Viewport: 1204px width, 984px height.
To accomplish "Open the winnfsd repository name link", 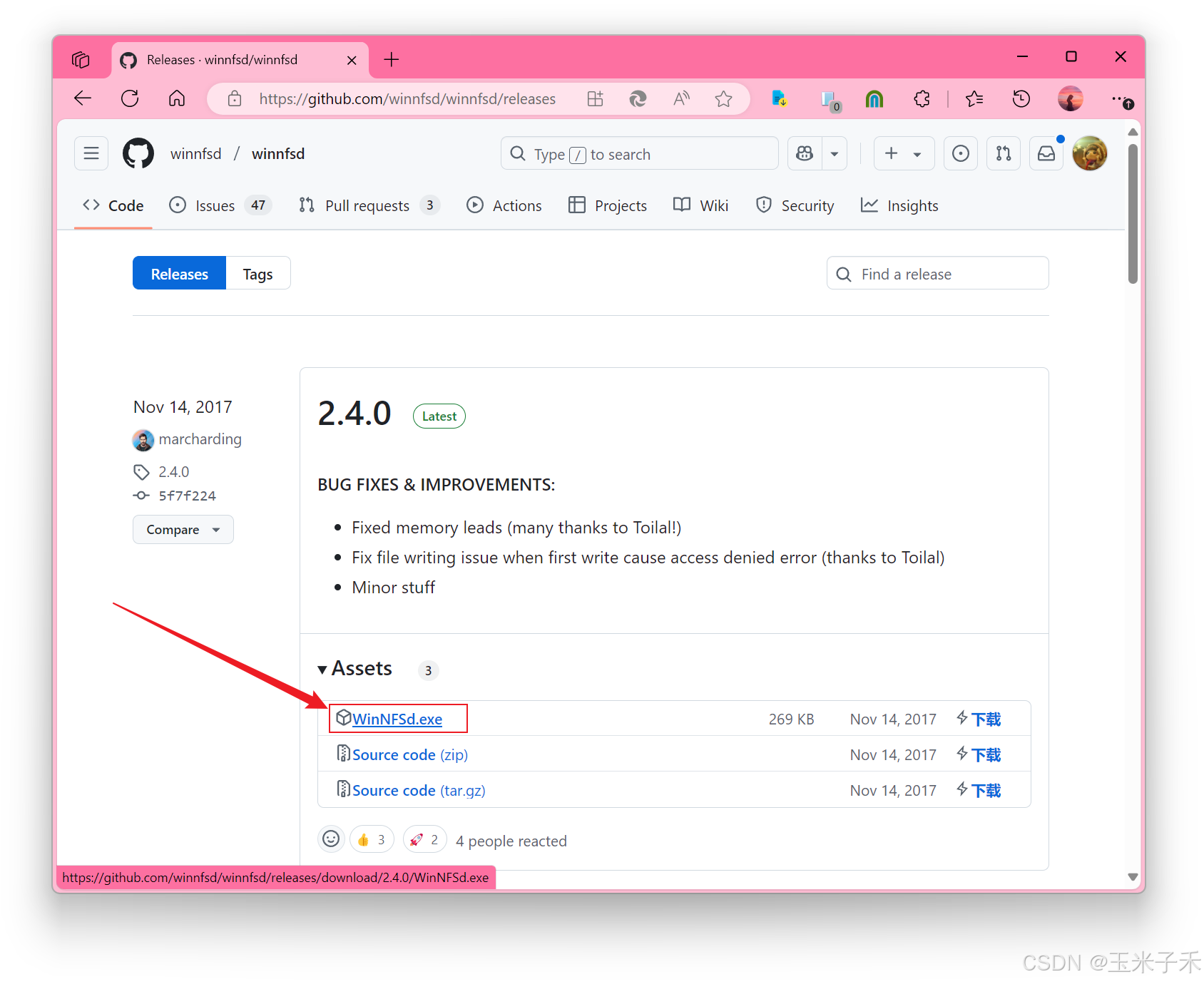I will (278, 154).
